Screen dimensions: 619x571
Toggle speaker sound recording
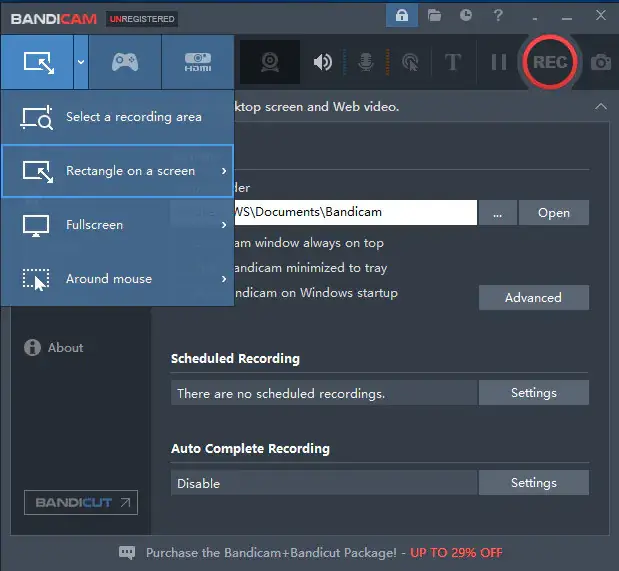pos(323,62)
